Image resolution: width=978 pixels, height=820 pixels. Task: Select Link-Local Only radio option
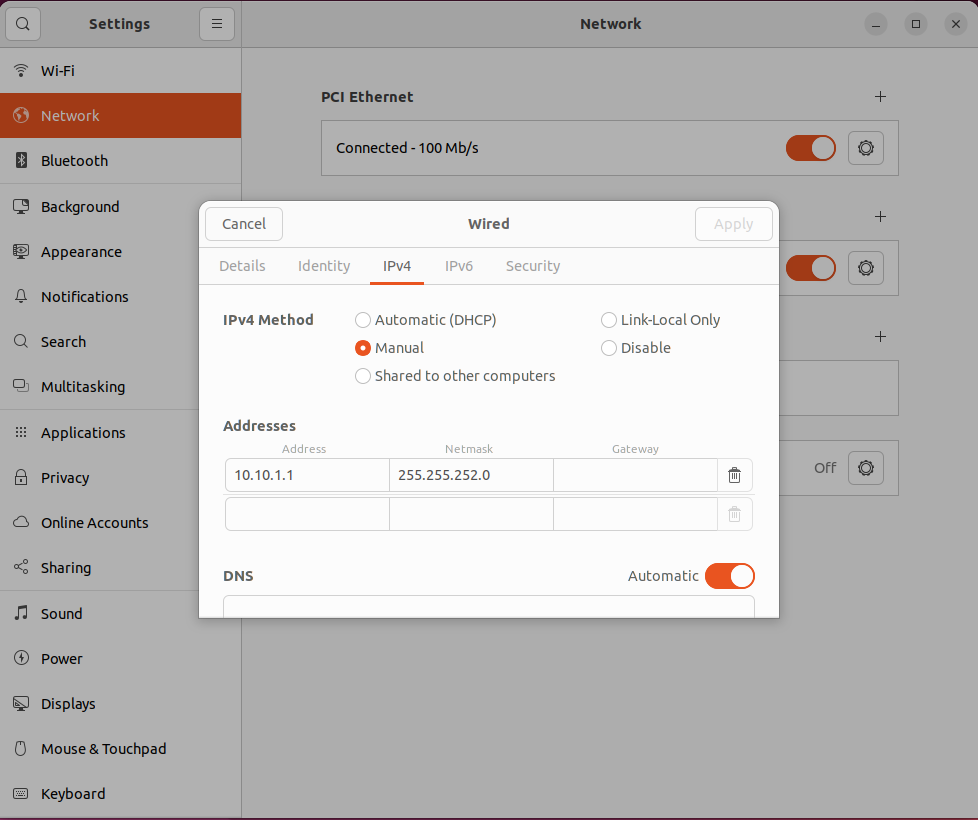609,320
